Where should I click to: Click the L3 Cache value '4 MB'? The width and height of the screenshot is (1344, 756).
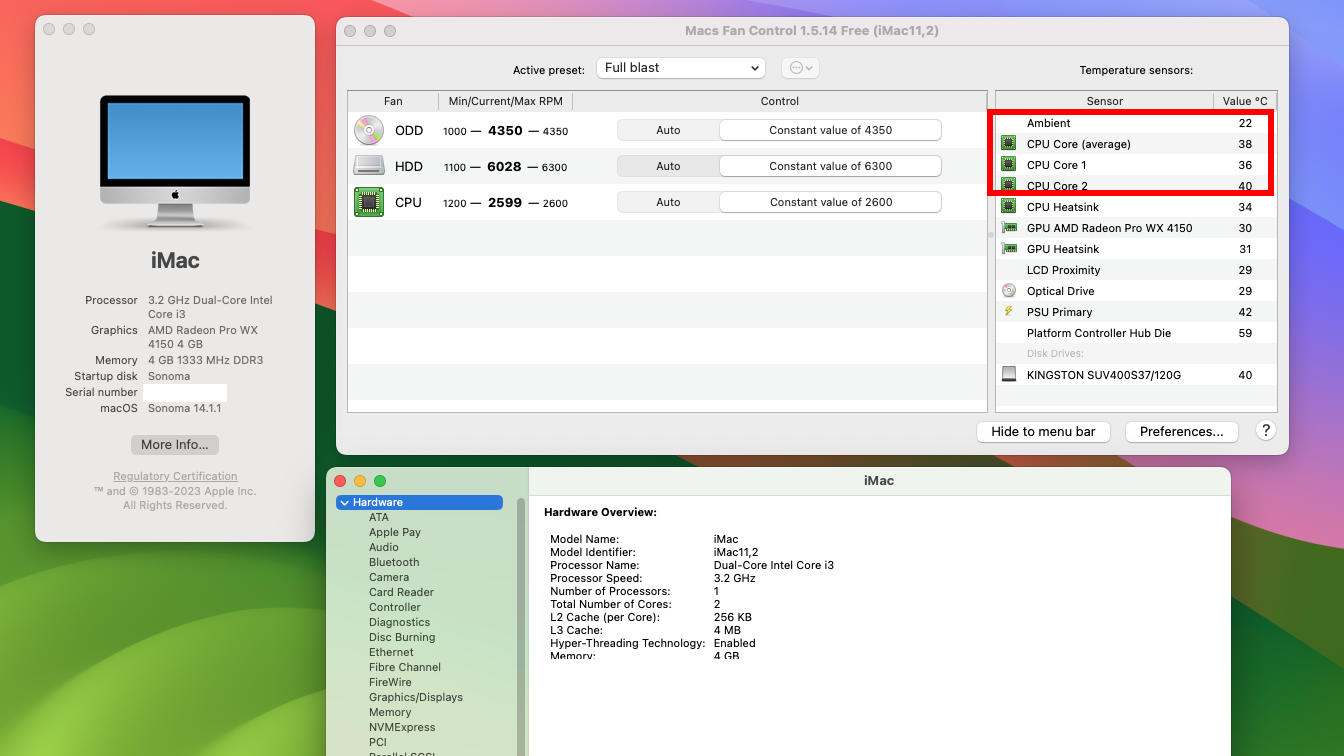tap(727, 630)
